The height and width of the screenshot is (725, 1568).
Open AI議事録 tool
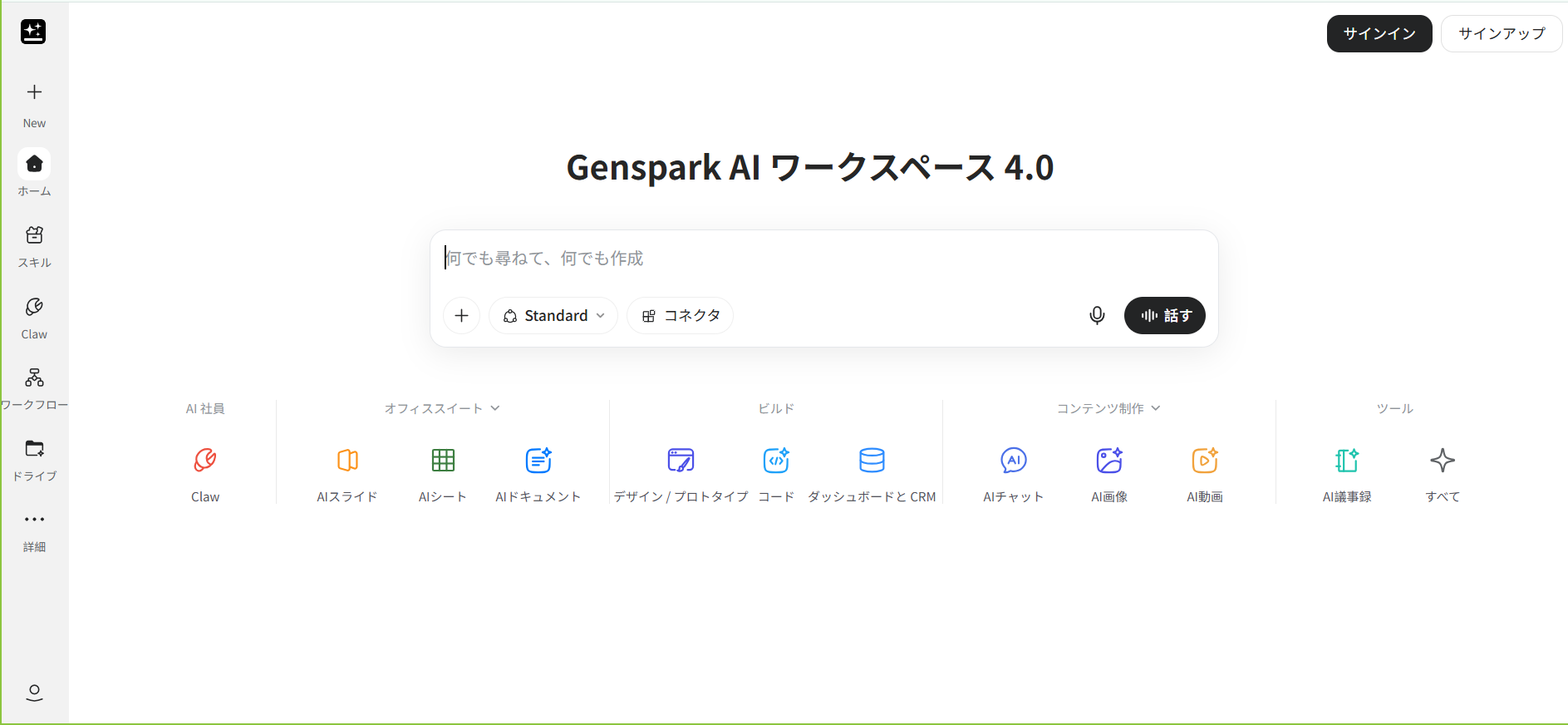(1347, 474)
